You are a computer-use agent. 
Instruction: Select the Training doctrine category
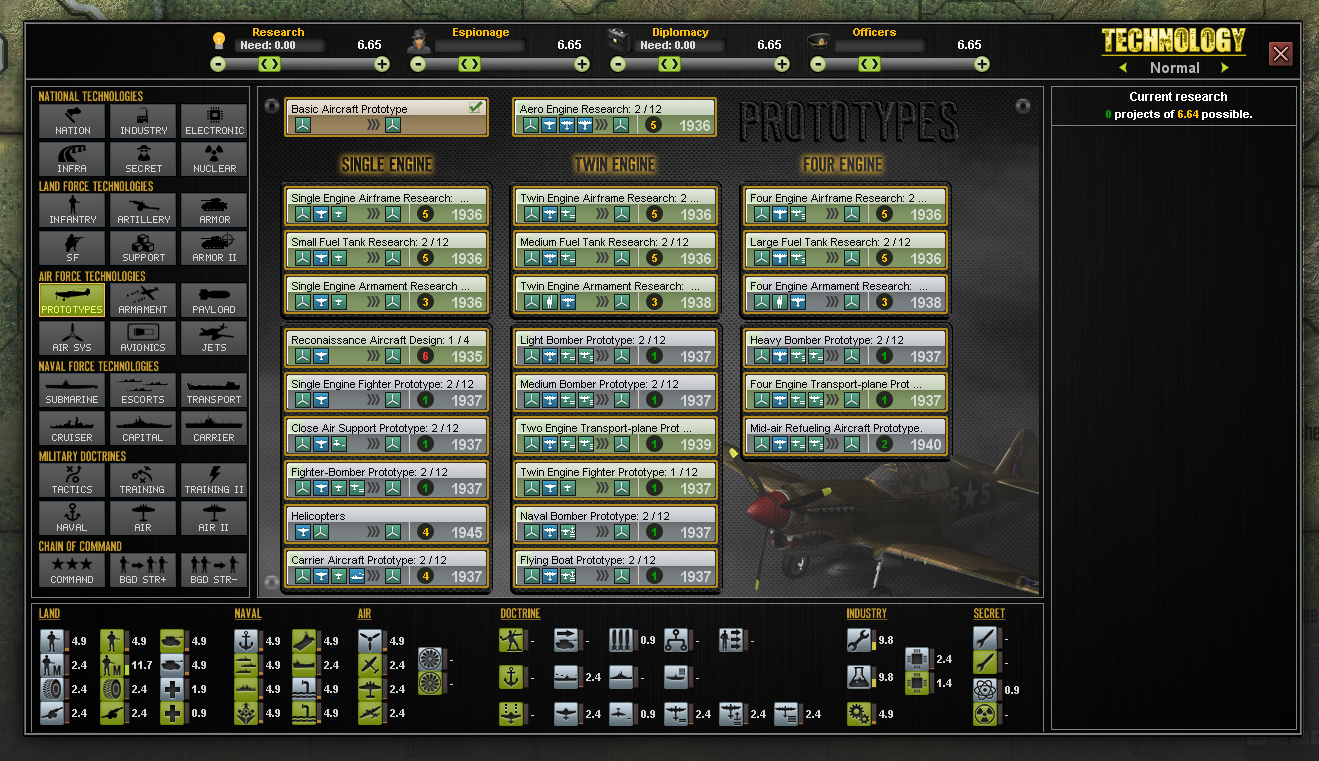pos(143,480)
